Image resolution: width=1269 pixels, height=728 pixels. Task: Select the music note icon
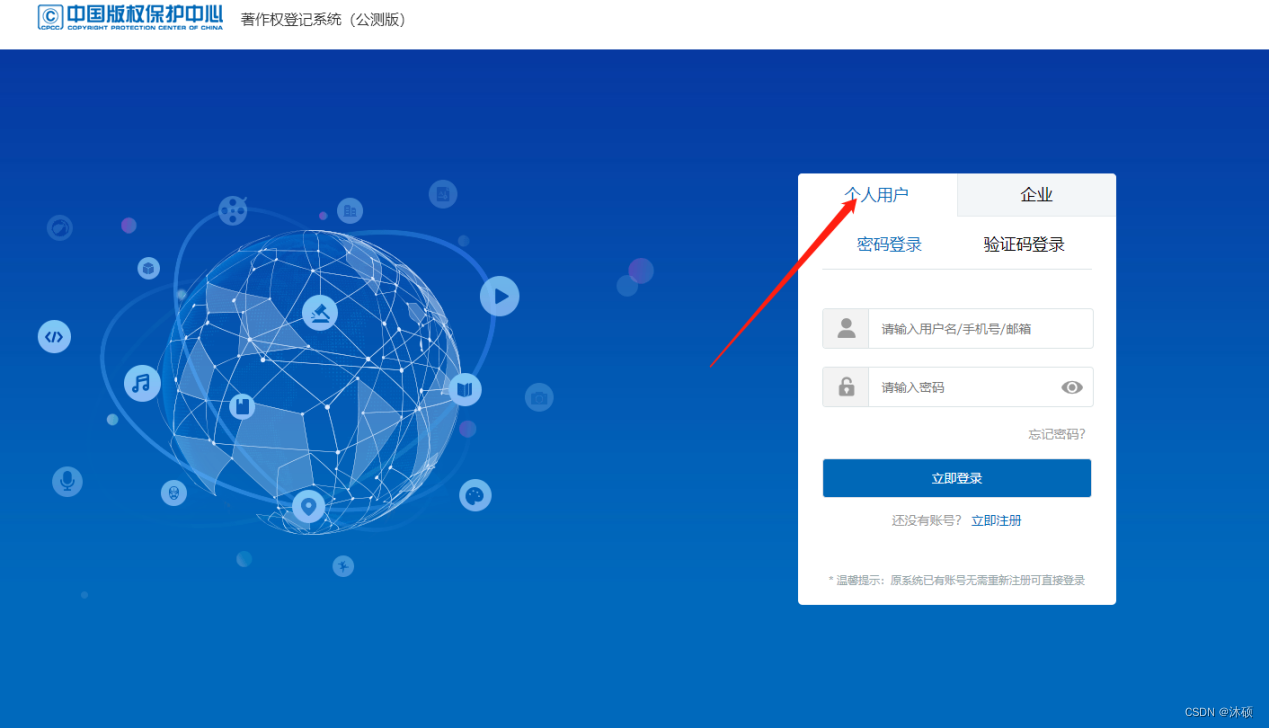[142, 383]
